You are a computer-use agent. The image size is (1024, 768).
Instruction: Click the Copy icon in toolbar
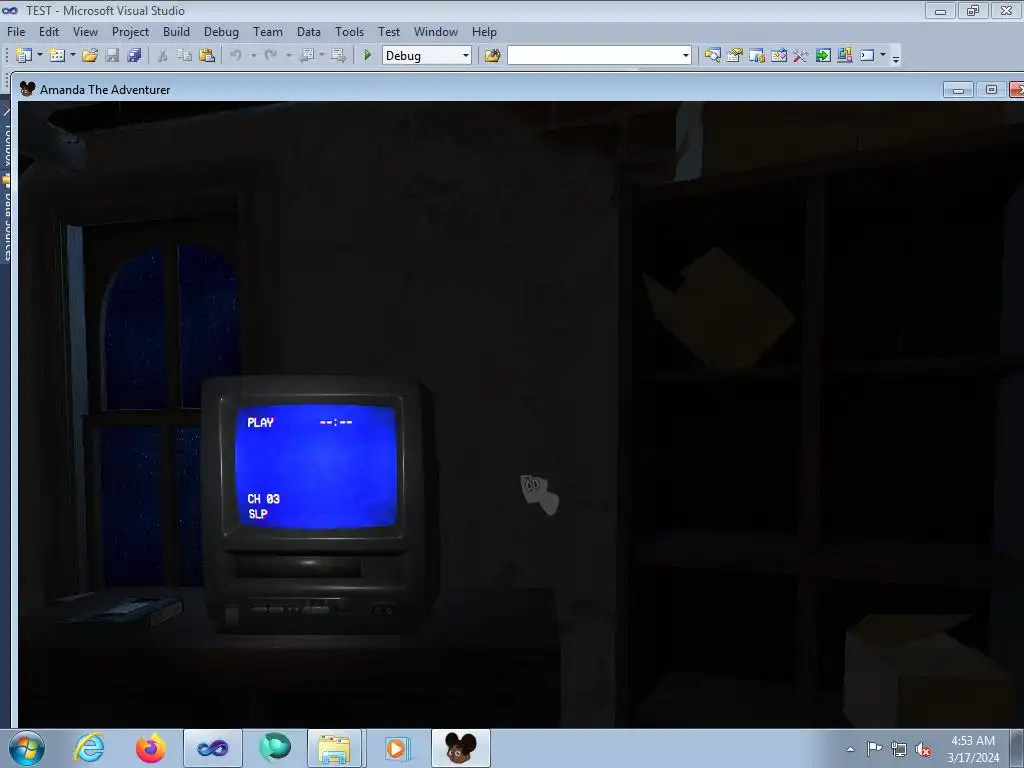coord(185,56)
